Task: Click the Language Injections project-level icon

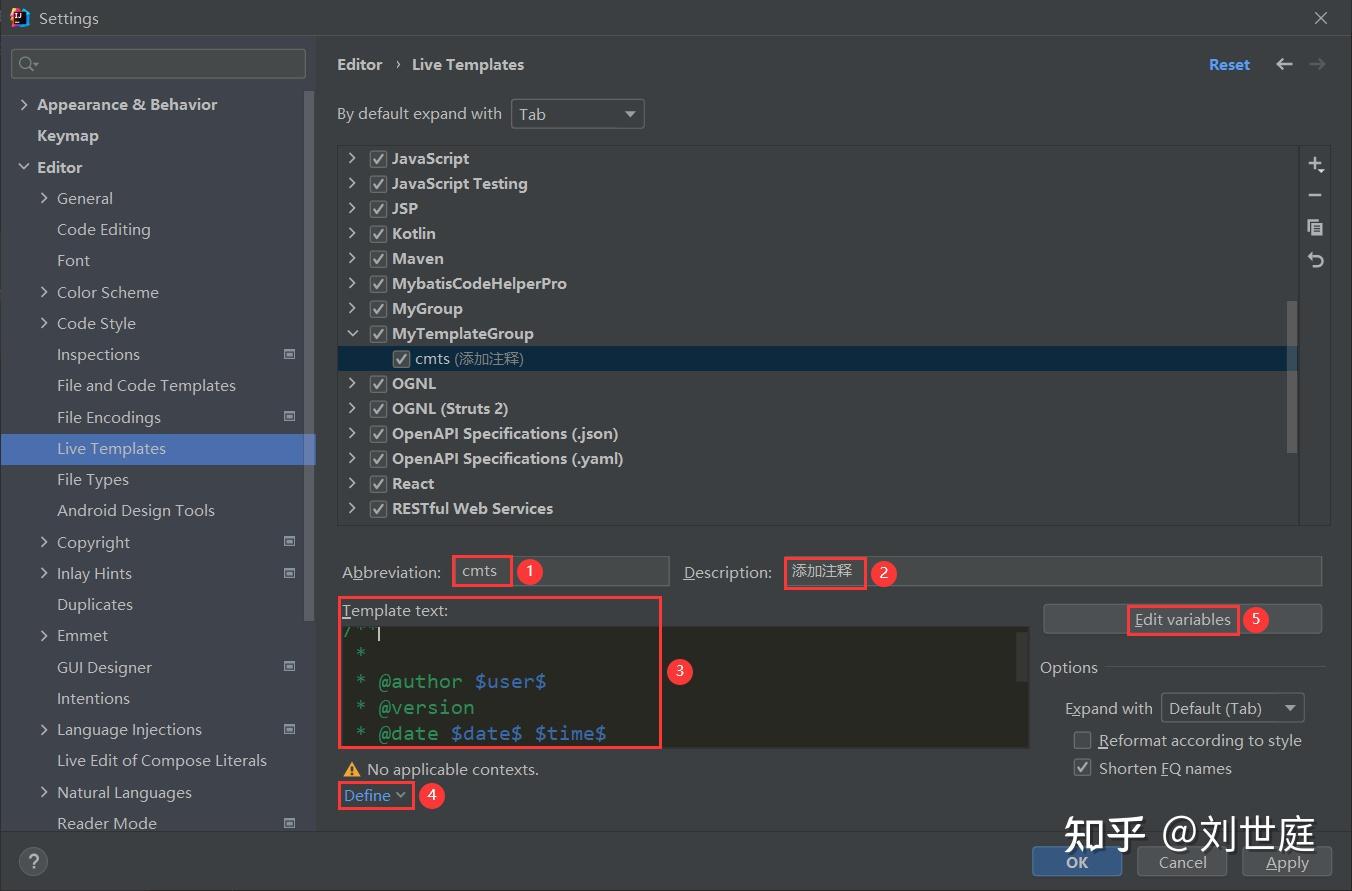Action: pos(290,729)
